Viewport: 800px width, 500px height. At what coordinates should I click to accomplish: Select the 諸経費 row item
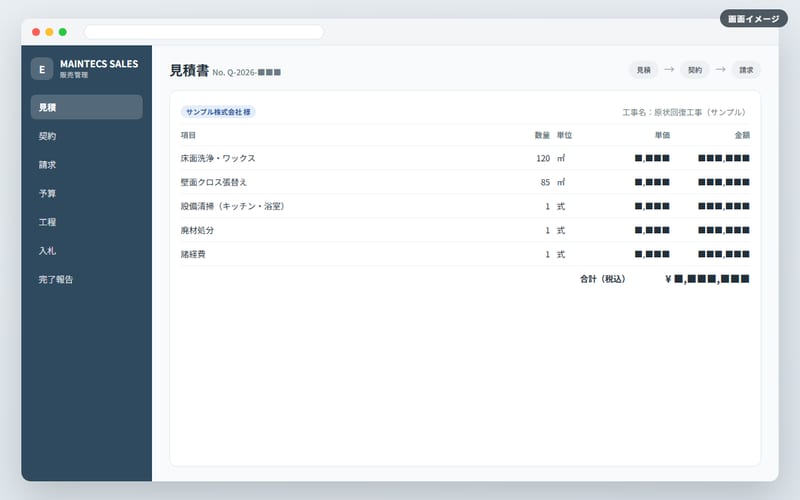pos(193,254)
